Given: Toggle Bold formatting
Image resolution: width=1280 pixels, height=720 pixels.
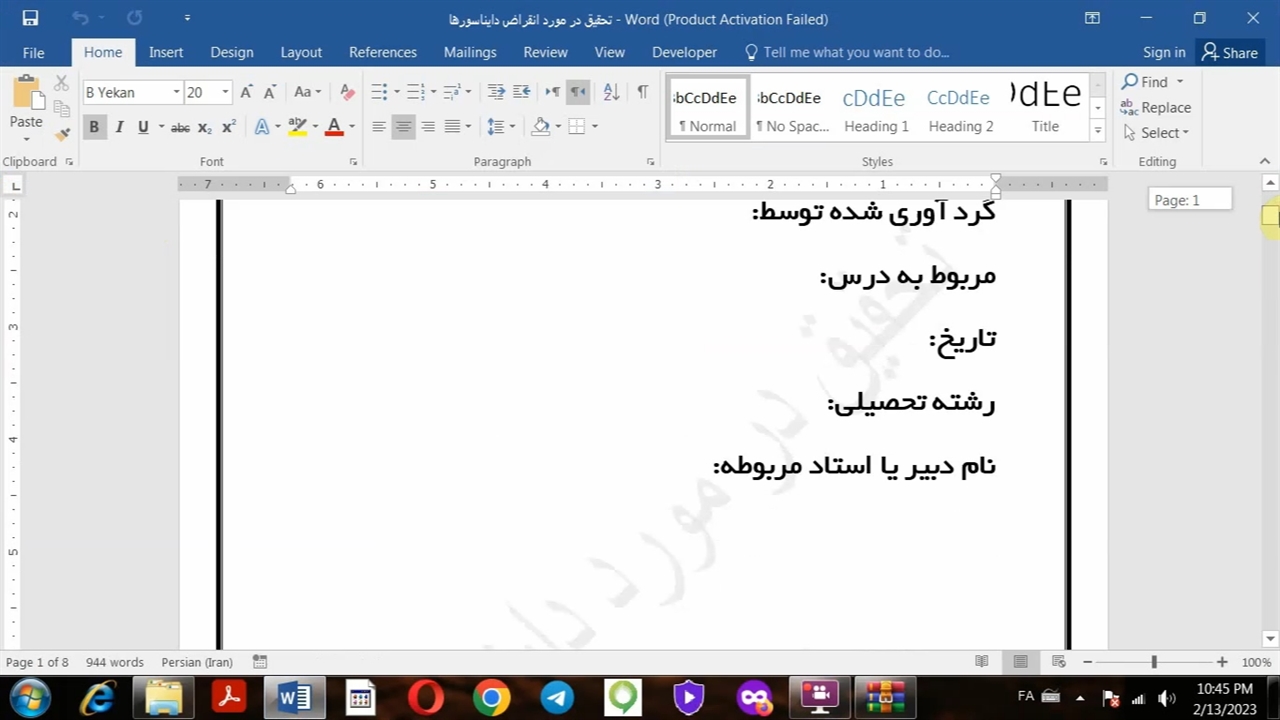Looking at the screenshot, I should (94, 127).
